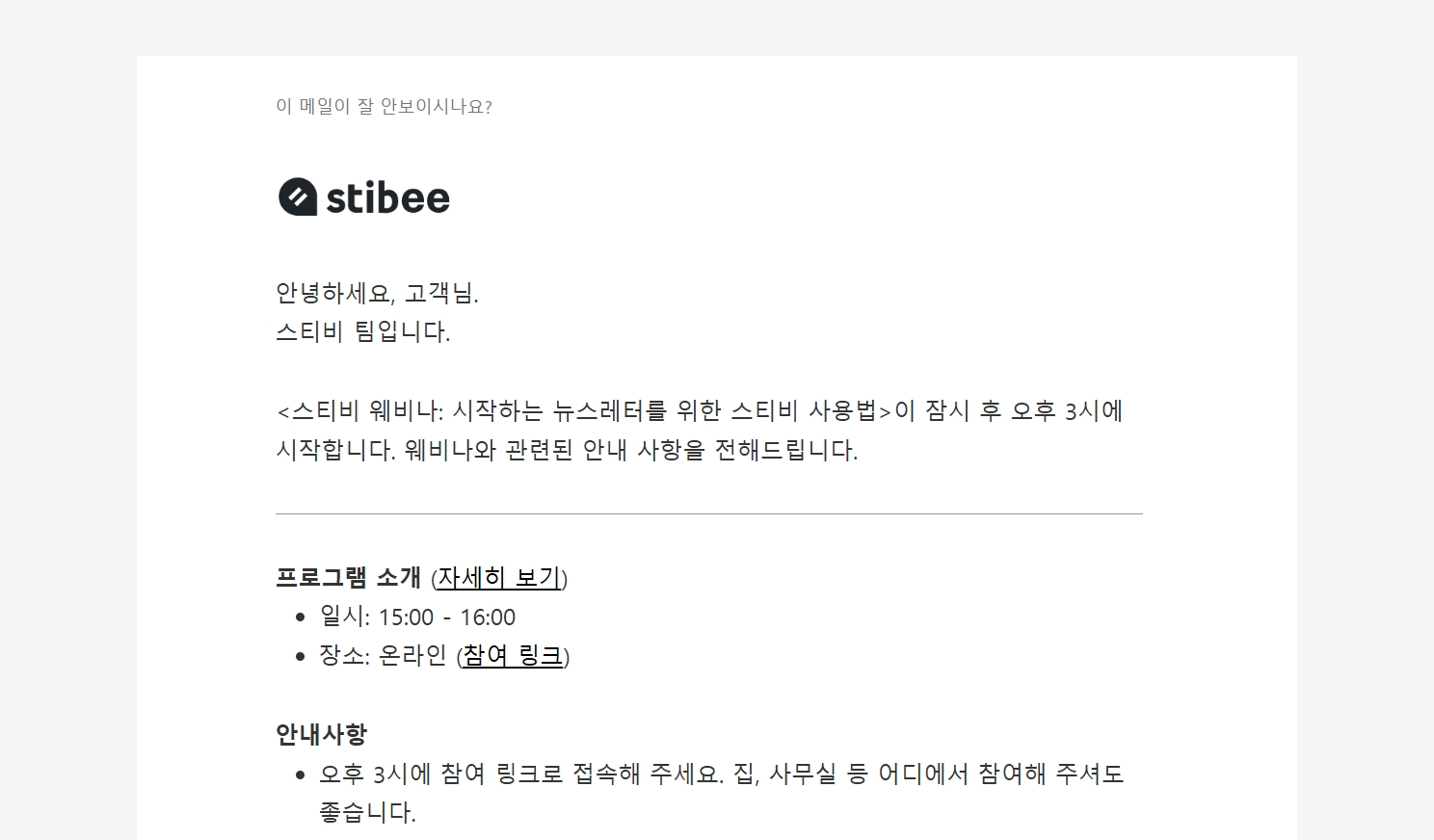Click the '오후 3시에 참여 링크로 접속해 주세요' sentence
The width and height of the screenshot is (1434, 840).
point(520,774)
